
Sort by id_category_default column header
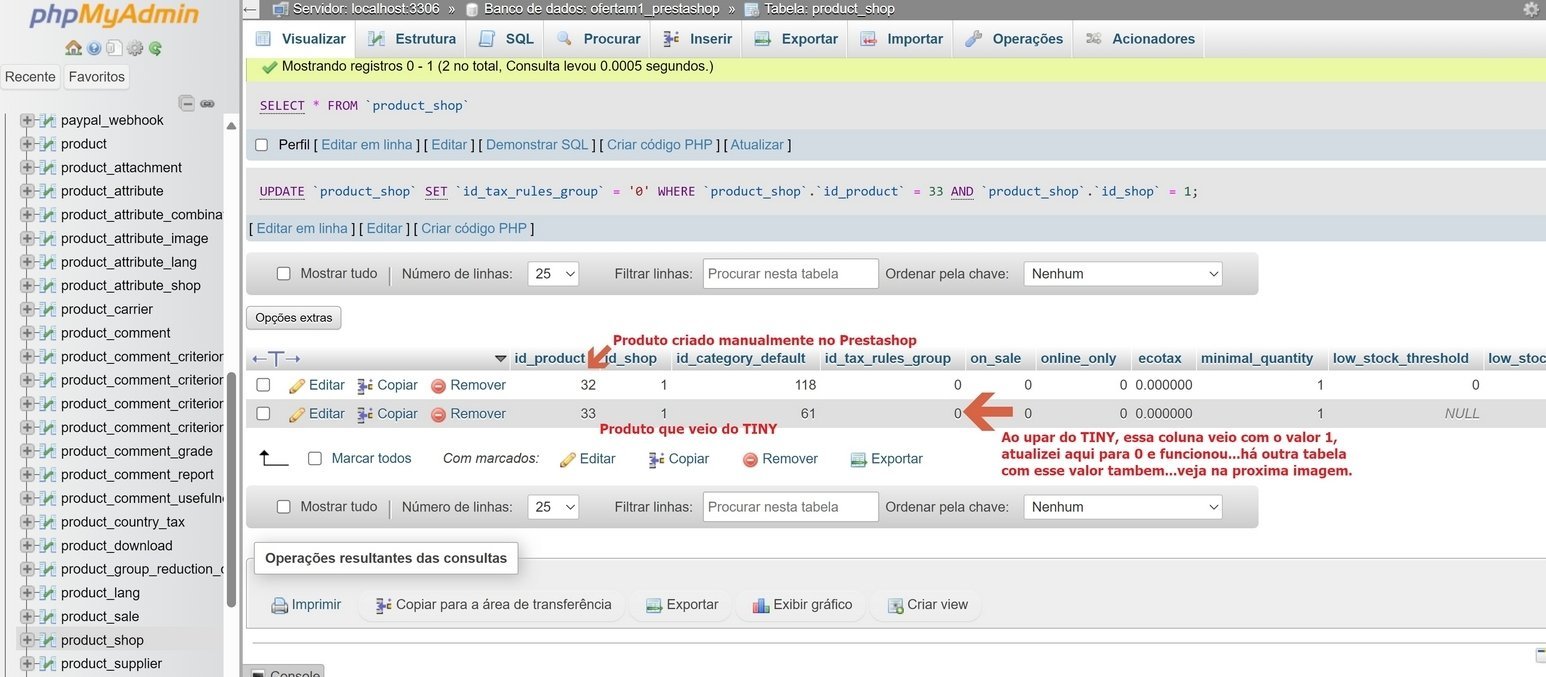[741, 358]
